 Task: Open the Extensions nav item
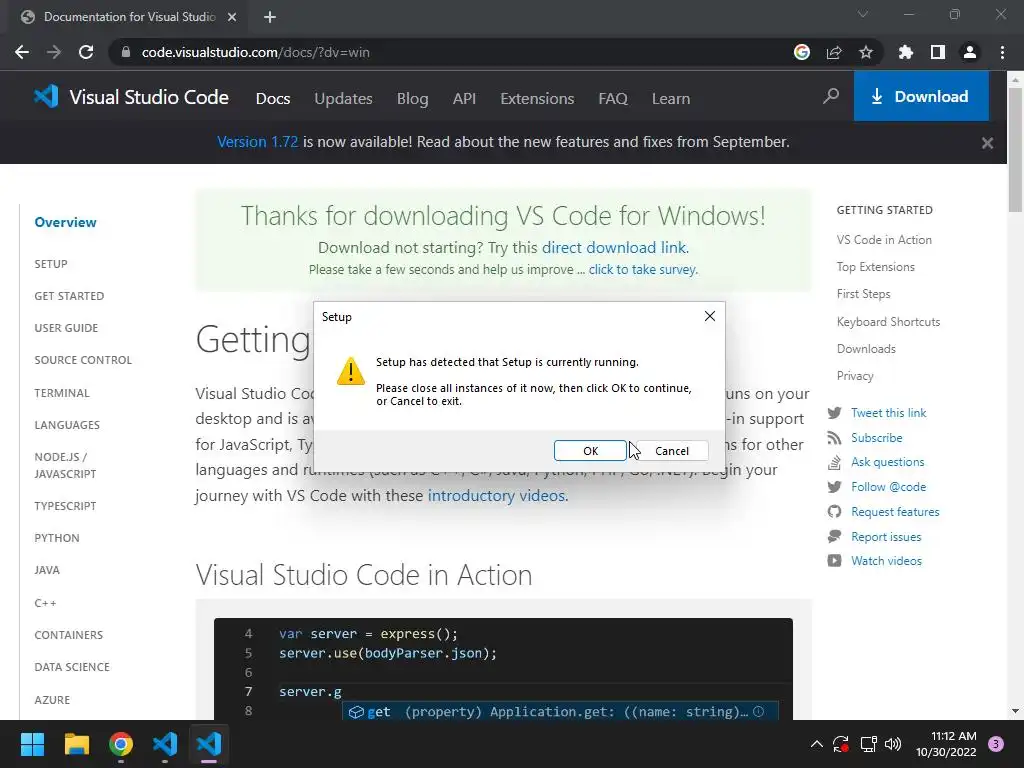(x=537, y=99)
